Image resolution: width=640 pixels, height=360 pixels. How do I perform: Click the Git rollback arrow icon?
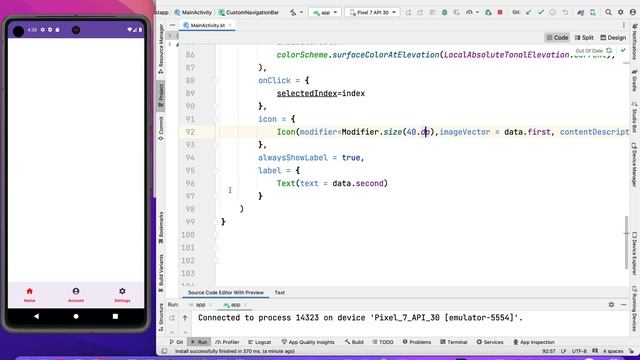pyautogui.click(x=565, y=13)
